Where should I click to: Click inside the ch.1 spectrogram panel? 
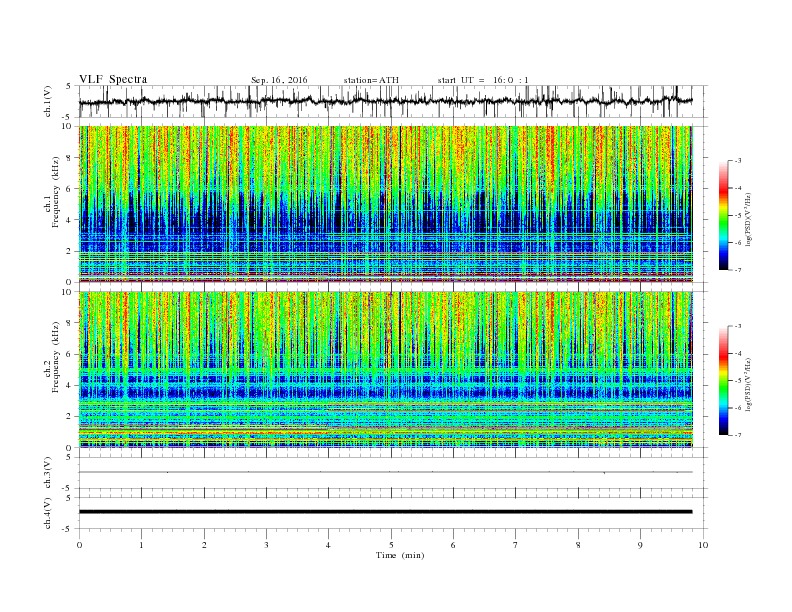pos(386,204)
